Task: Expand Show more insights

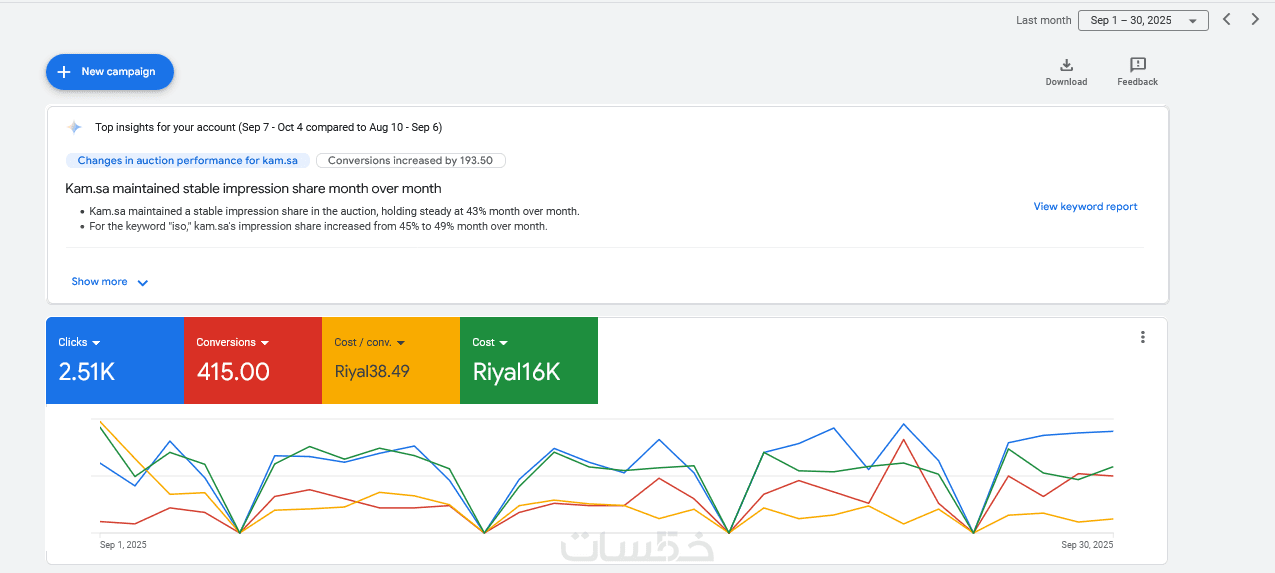Action: tap(109, 282)
